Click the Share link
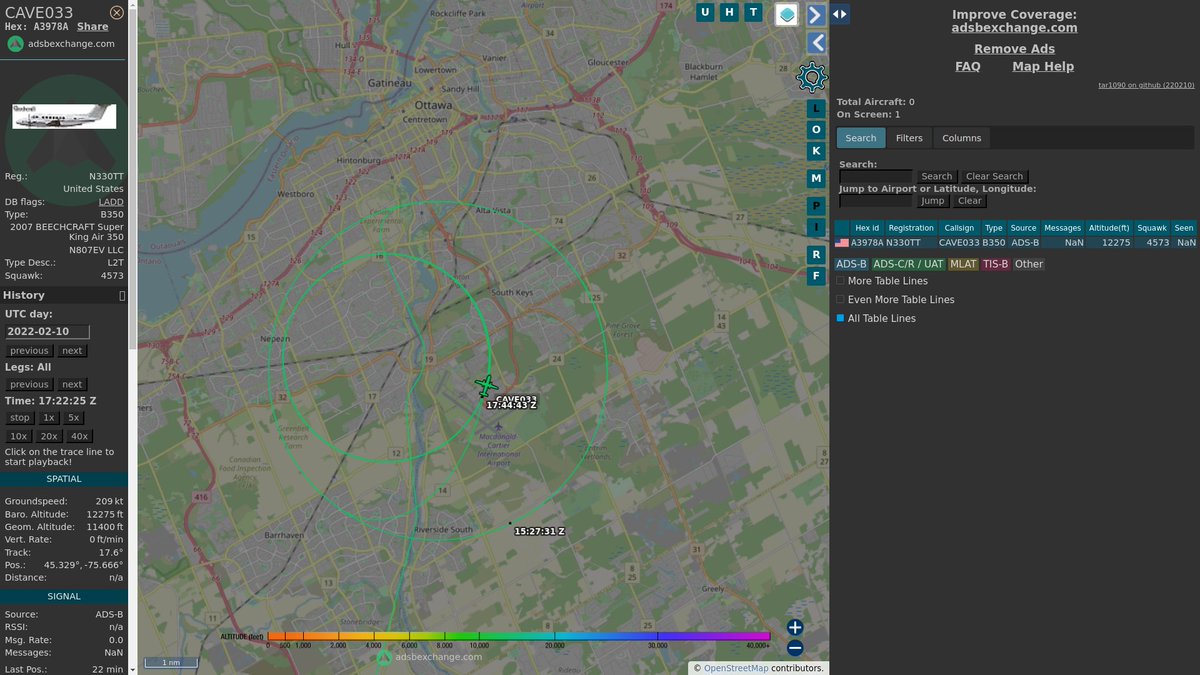This screenshot has width=1200, height=675. [93, 27]
